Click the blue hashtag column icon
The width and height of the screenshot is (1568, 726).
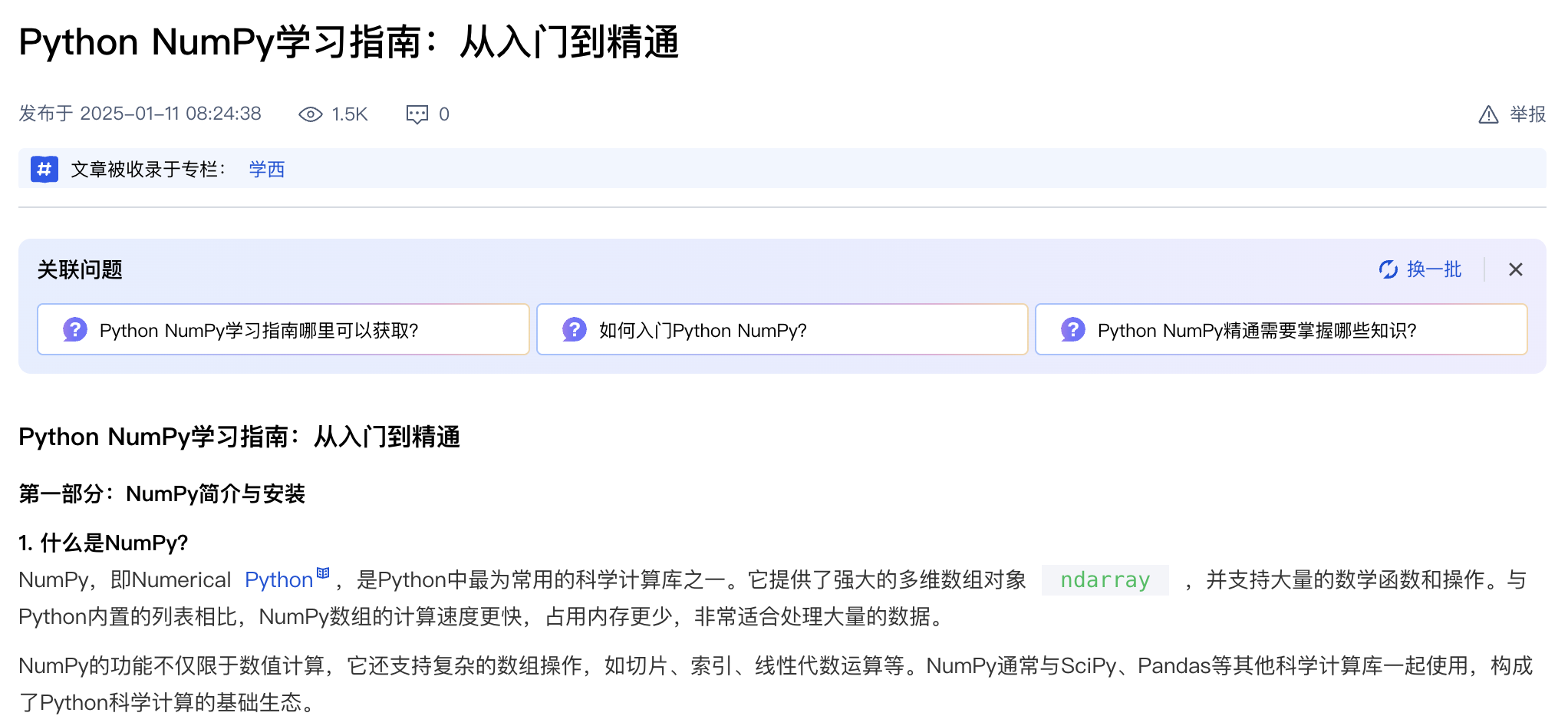point(44,169)
